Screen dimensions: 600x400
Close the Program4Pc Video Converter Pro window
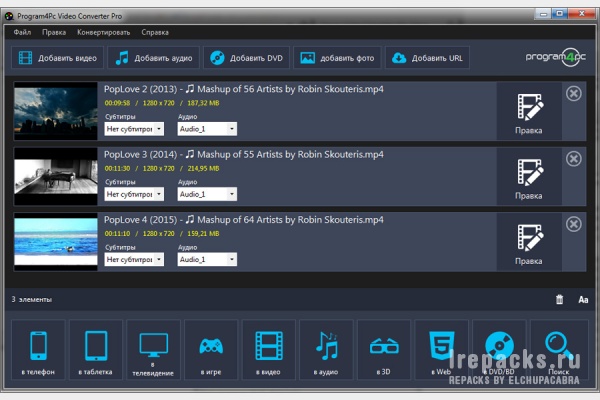click(582, 14)
